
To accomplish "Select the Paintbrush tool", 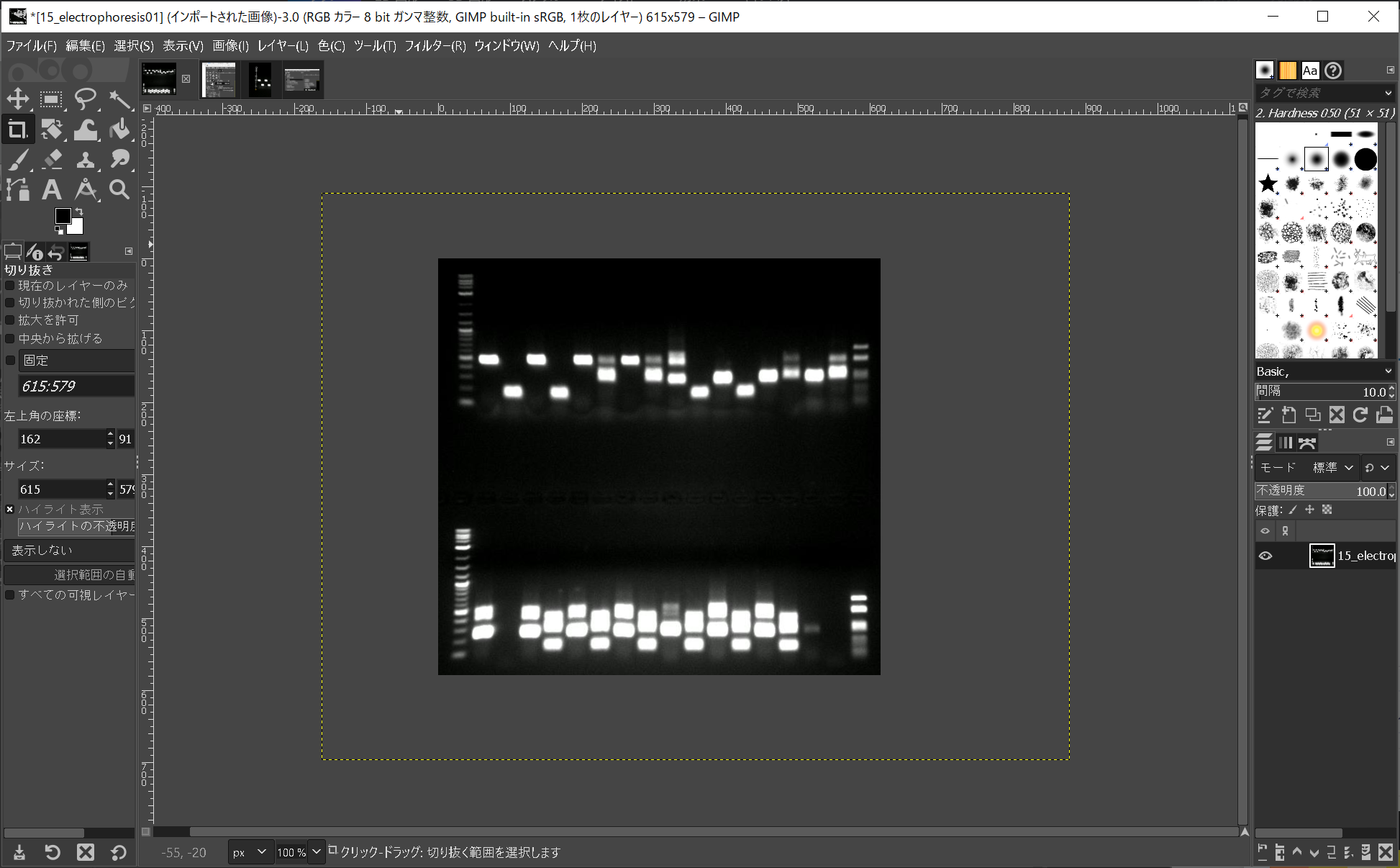I will click(18, 159).
